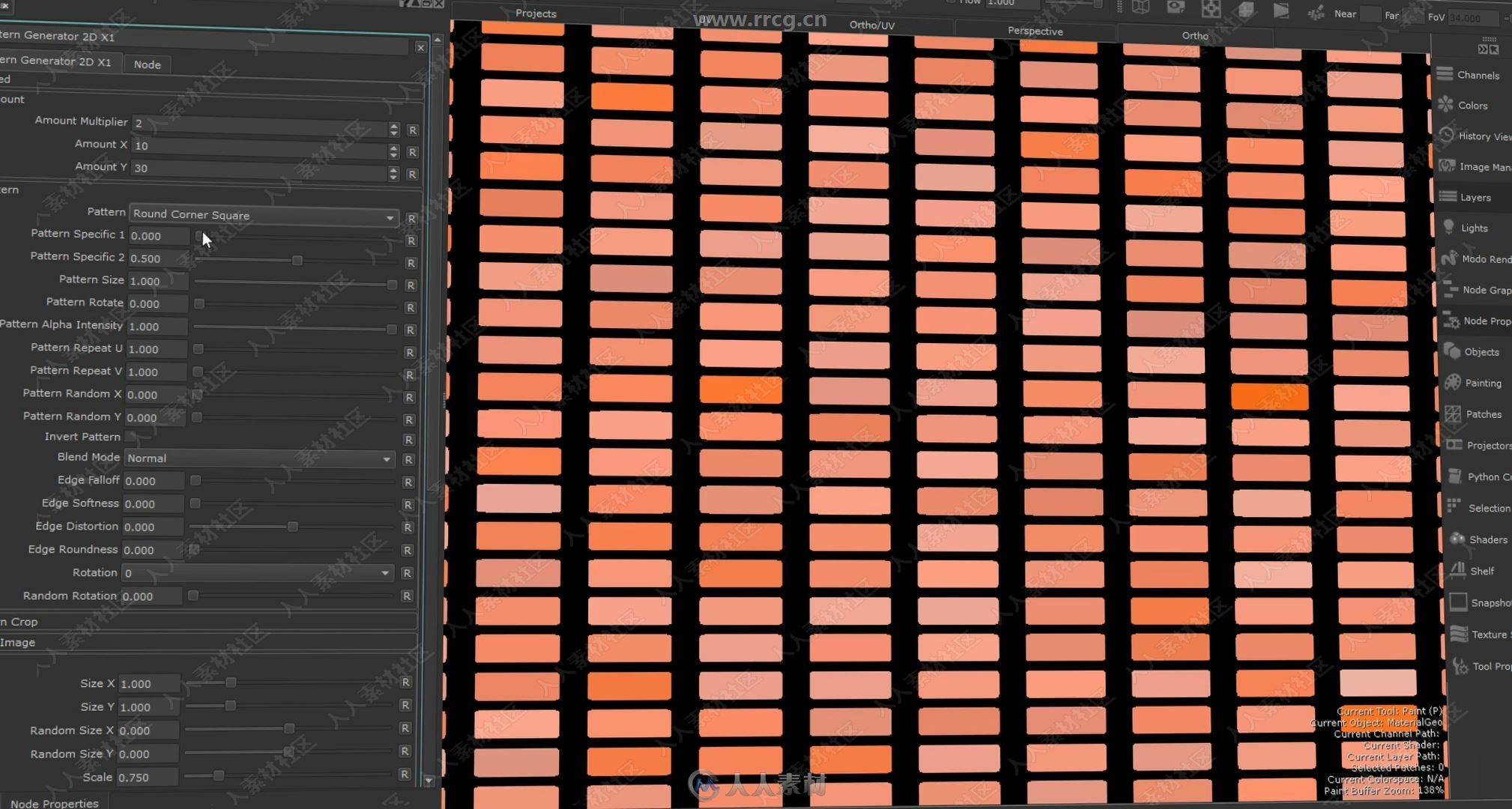This screenshot has height=809, width=1512.
Task: Switch to the Node tab
Action: click(x=147, y=64)
